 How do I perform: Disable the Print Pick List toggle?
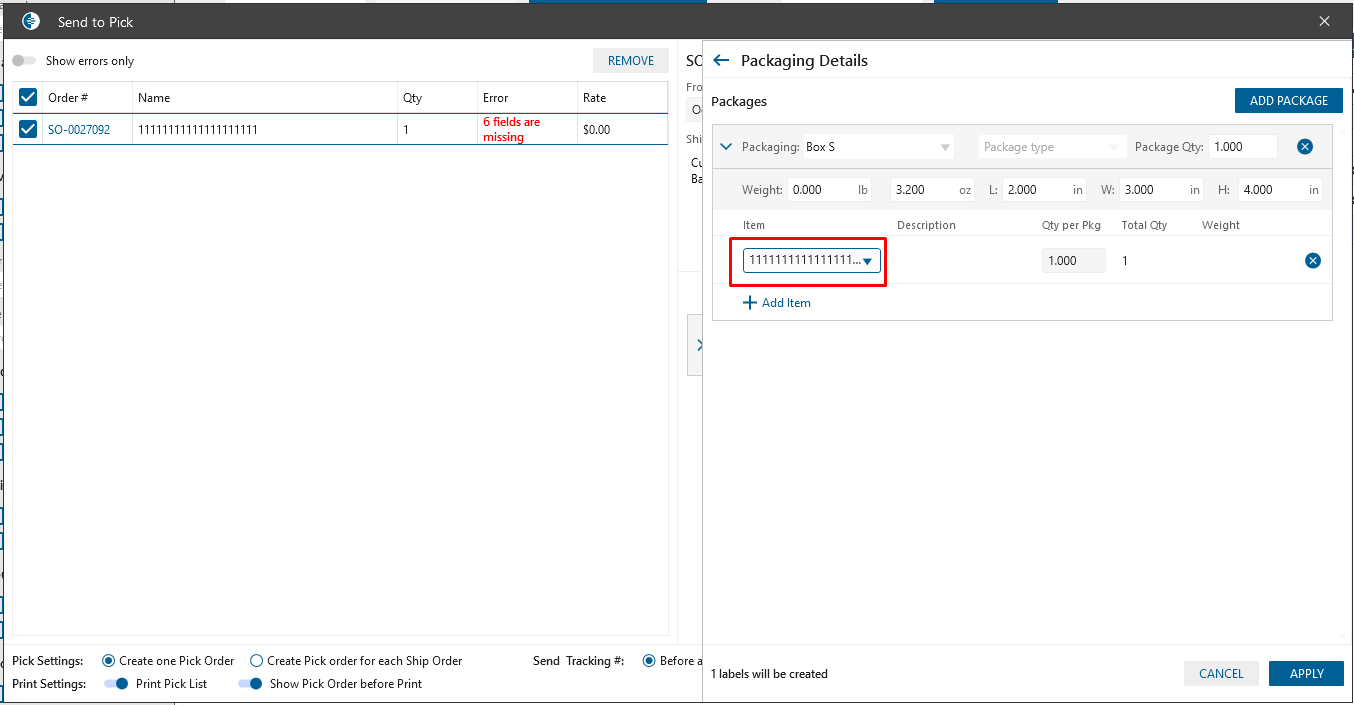click(117, 684)
